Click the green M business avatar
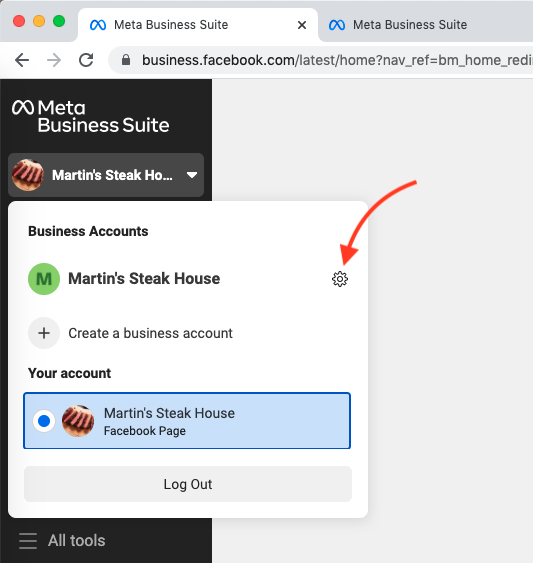This screenshot has width=533, height=563. pos(44,279)
